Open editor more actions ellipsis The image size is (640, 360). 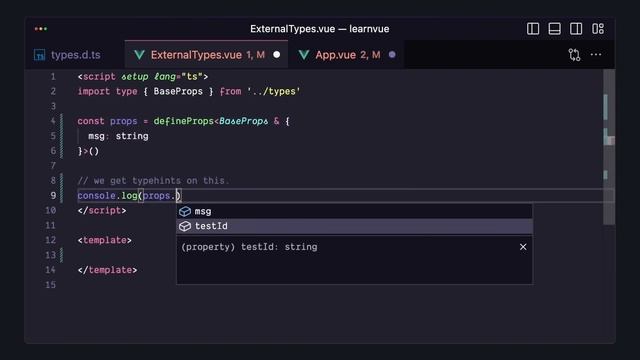pyautogui.click(x=596, y=55)
